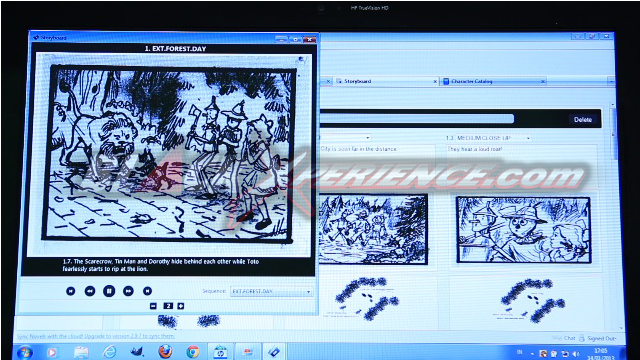Viewport: 640px width, 360px height.
Task: Skip to last frame in Storyboard player
Action: [x=147, y=291]
